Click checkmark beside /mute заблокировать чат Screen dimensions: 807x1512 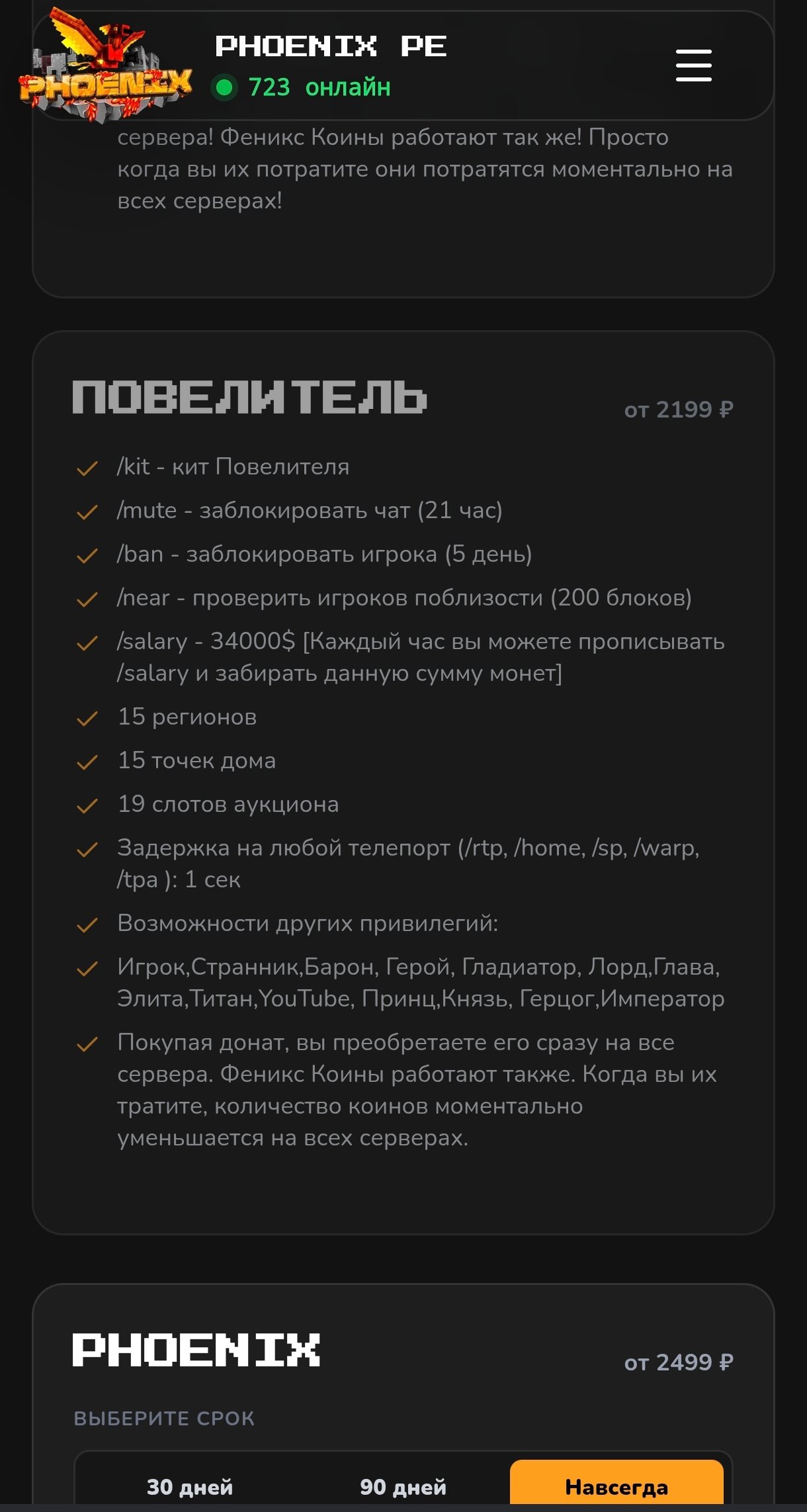[87, 512]
